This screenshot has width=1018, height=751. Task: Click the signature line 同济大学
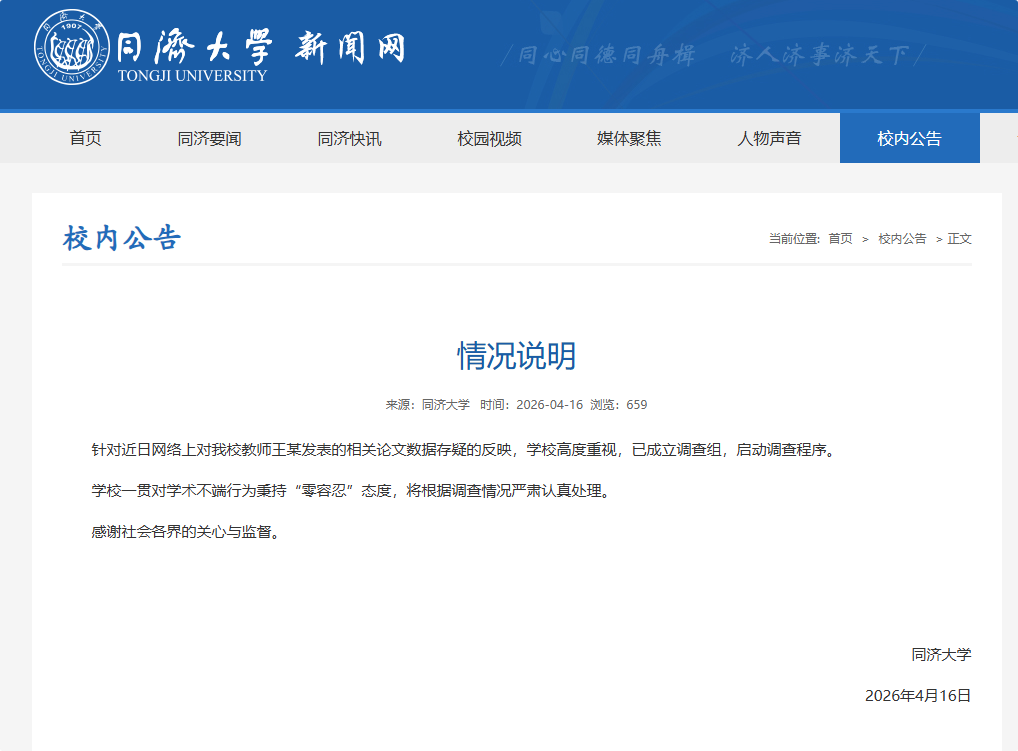(941, 655)
